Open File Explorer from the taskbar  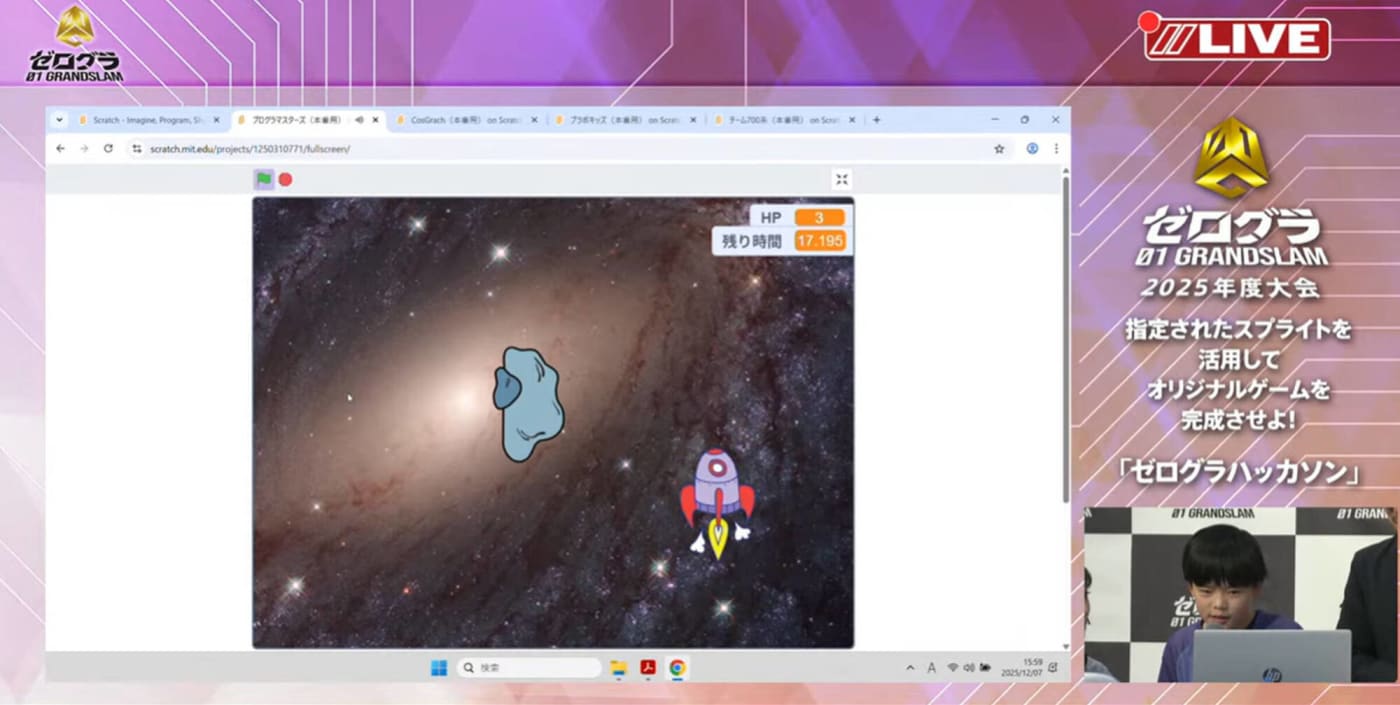click(618, 668)
